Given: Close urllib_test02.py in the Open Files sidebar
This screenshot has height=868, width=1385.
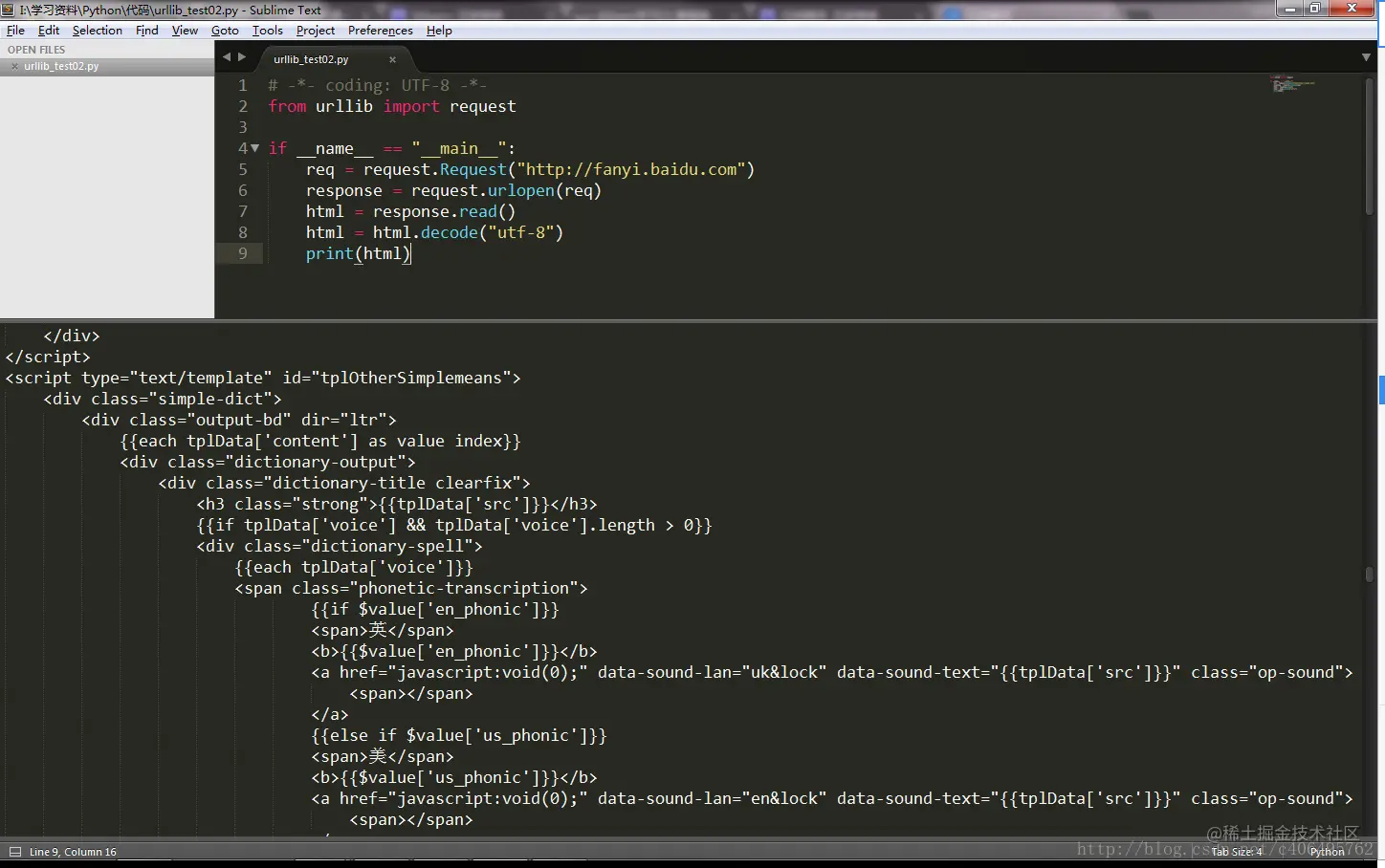Looking at the screenshot, I should [x=14, y=66].
